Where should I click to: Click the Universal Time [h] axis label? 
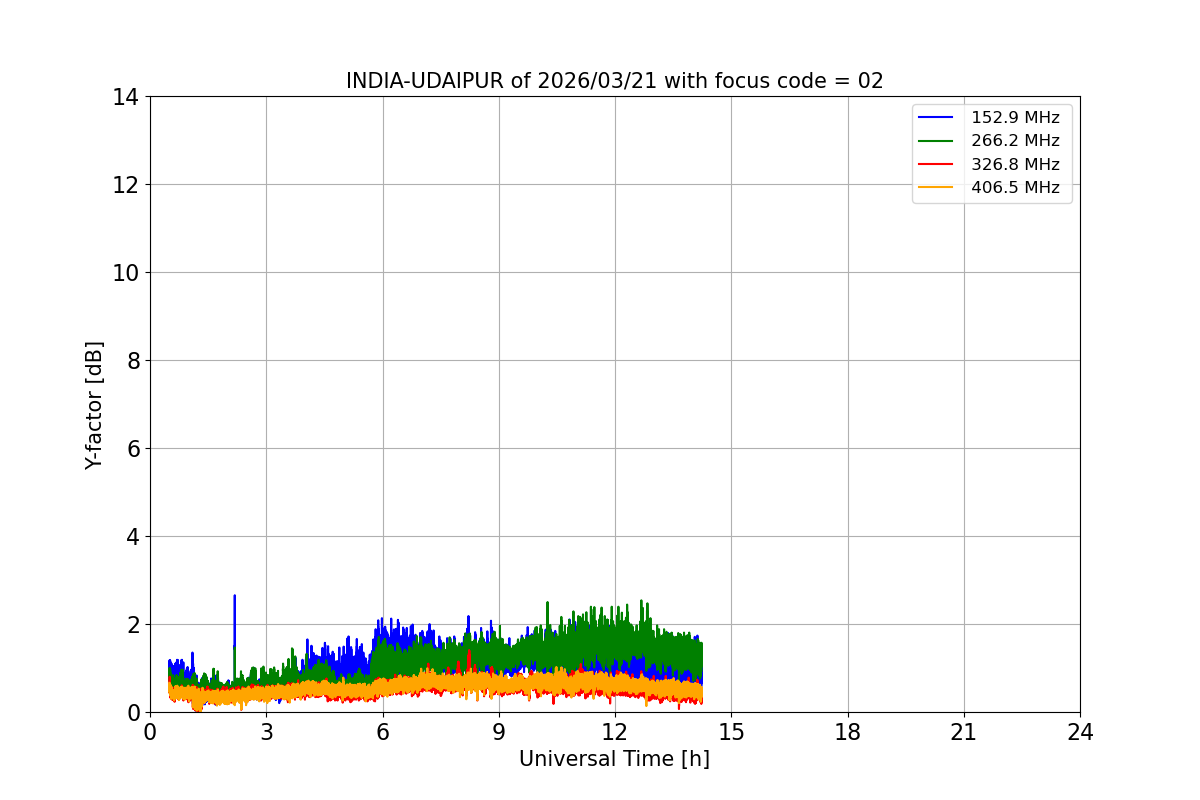614,759
